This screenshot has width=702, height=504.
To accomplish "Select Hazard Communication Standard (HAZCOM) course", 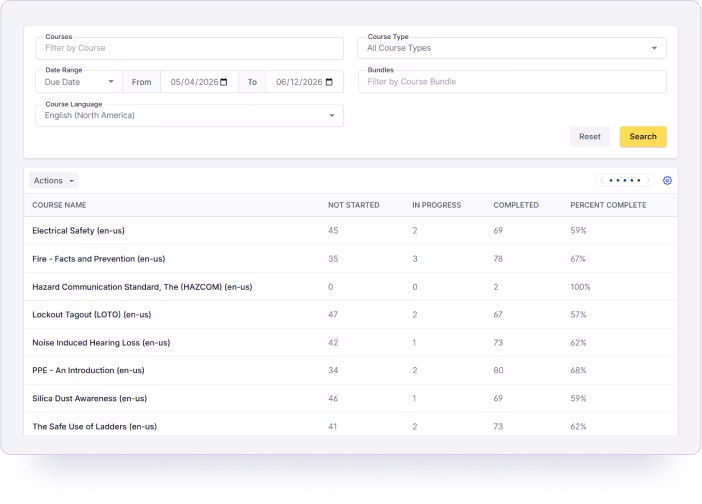I will click(x=142, y=287).
